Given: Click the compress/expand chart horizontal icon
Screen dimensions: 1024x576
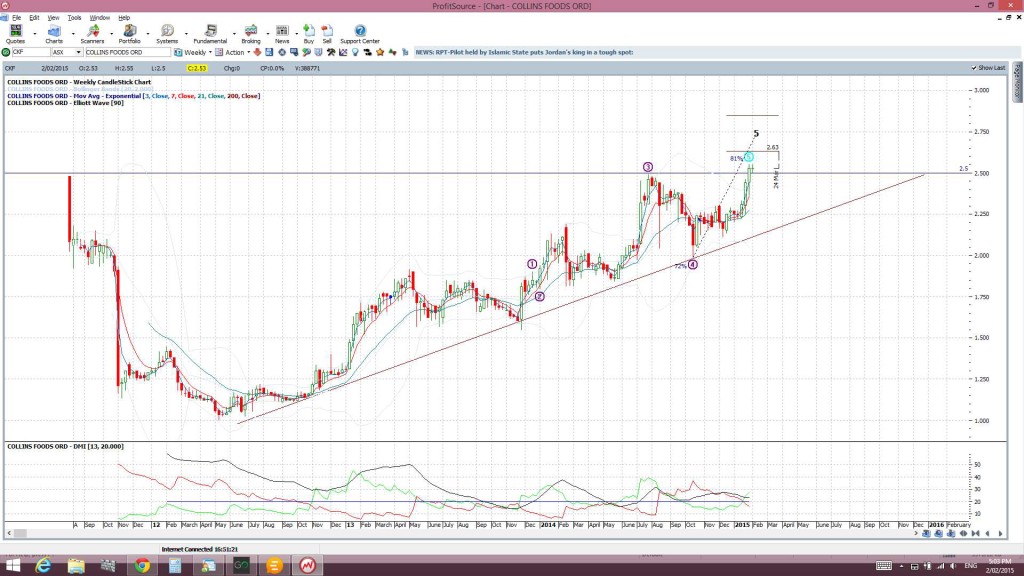Looking at the screenshot, I should pos(963,534).
